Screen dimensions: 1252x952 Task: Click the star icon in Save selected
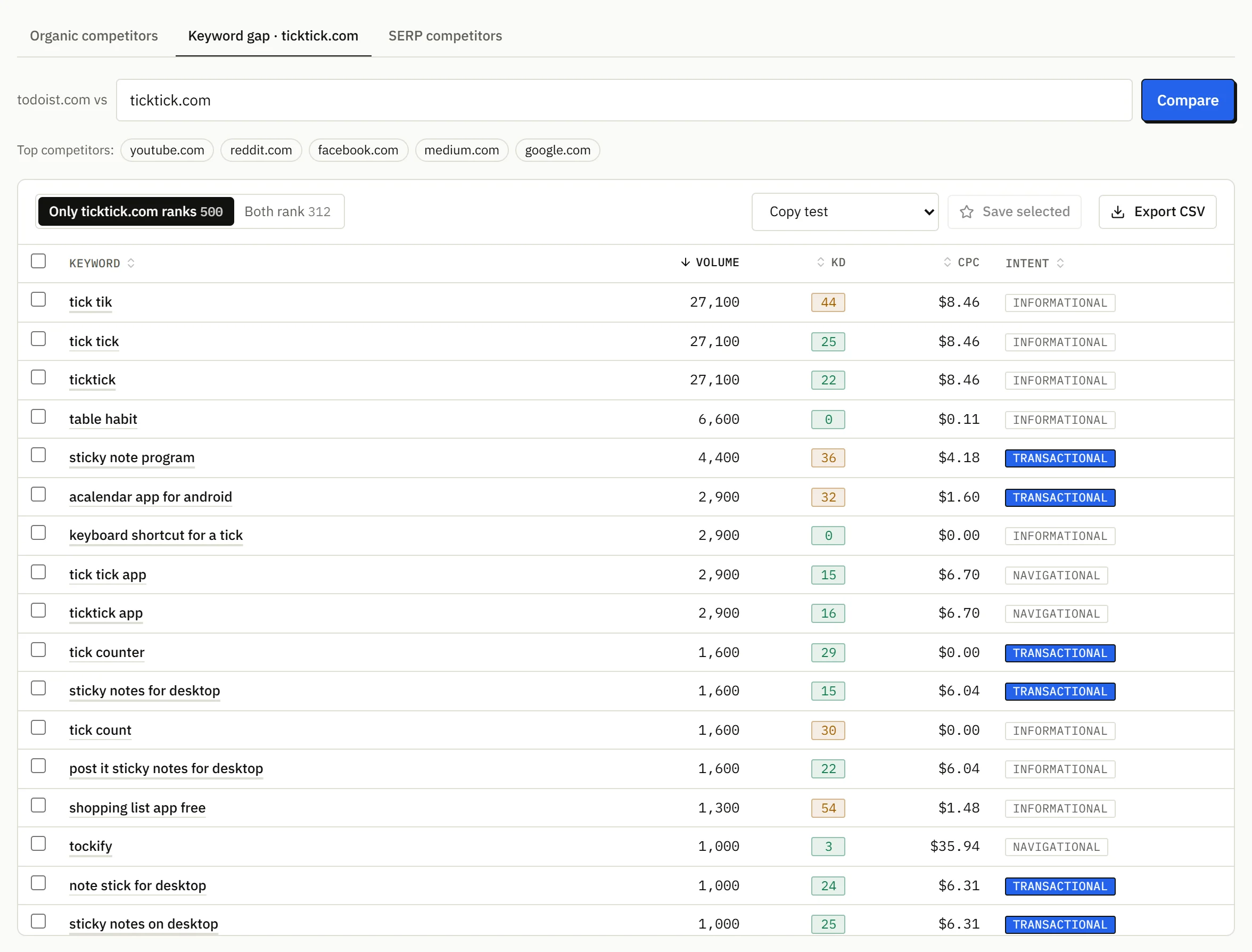click(x=967, y=212)
